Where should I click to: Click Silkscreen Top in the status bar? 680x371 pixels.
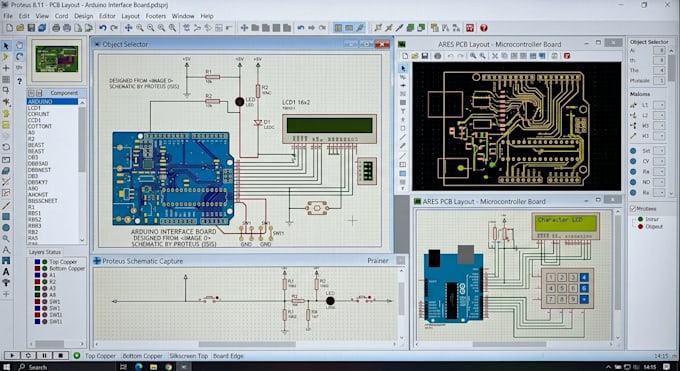click(189, 356)
